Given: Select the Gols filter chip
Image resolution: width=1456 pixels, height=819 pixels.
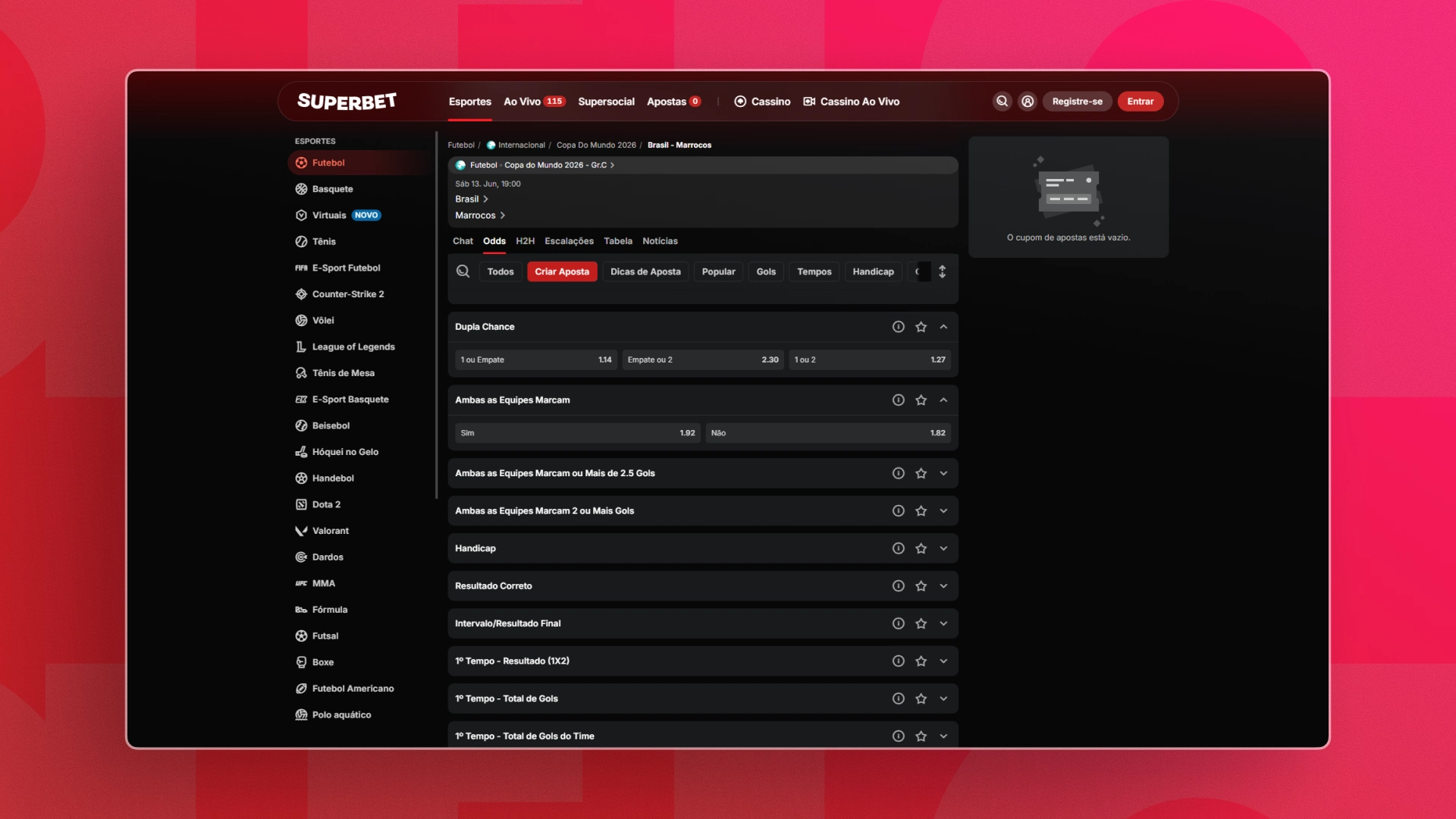Looking at the screenshot, I should pos(766,271).
